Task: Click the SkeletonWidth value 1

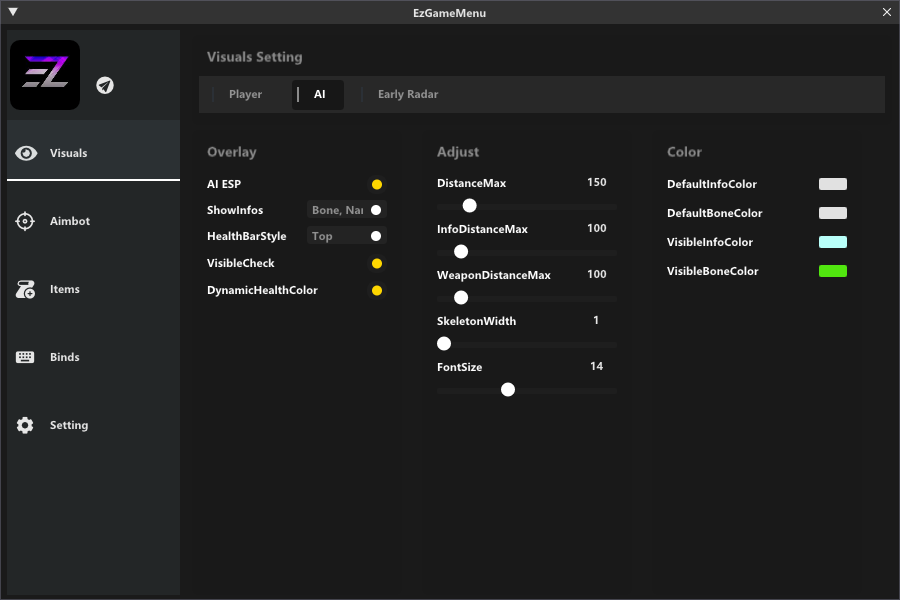Action: [596, 320]
